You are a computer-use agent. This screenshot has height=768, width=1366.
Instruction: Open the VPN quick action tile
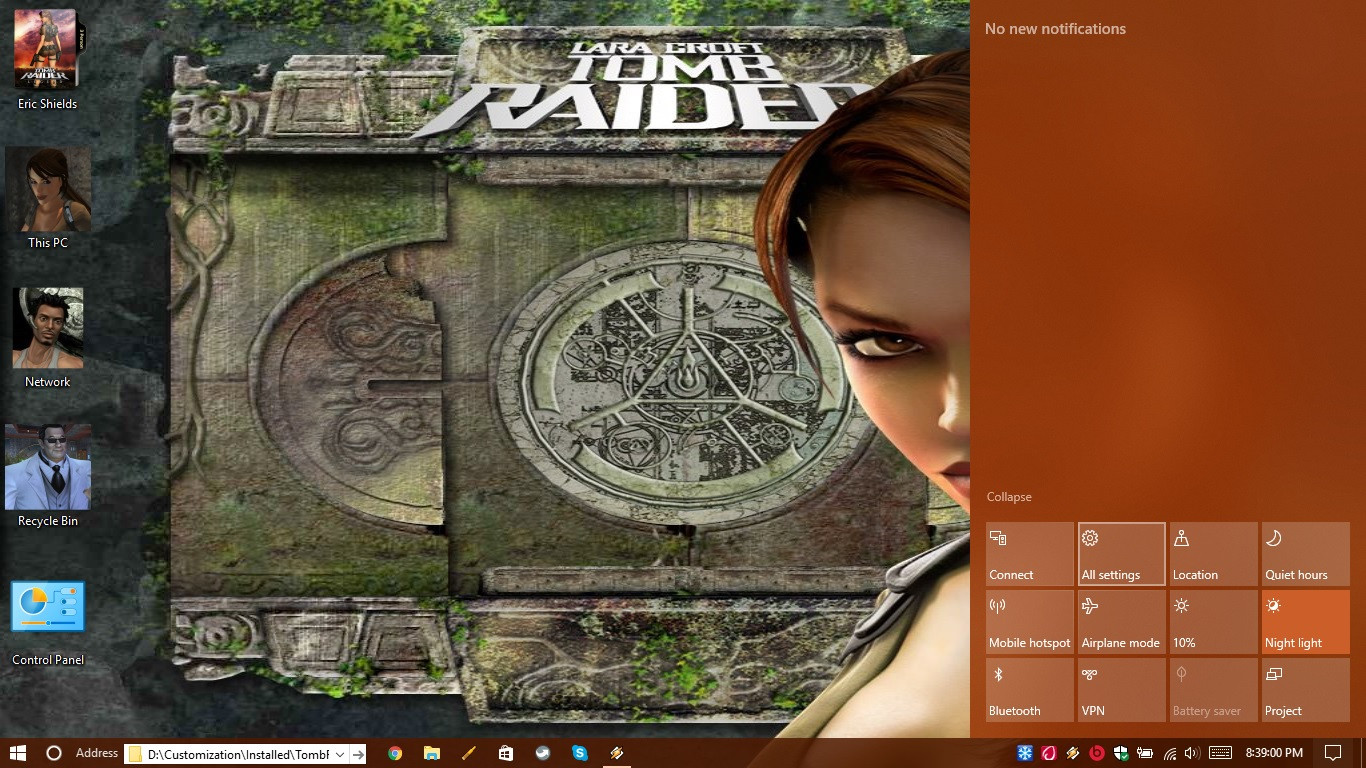tap(1122, 690)
